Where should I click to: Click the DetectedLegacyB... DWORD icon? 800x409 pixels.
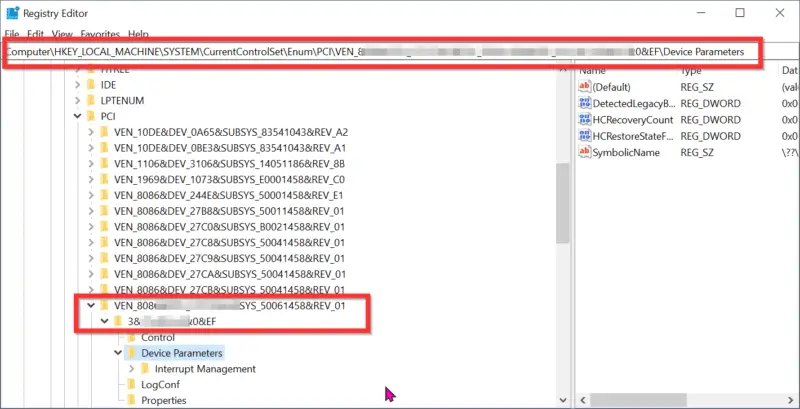pyautogui.click(x=585, y=103)
